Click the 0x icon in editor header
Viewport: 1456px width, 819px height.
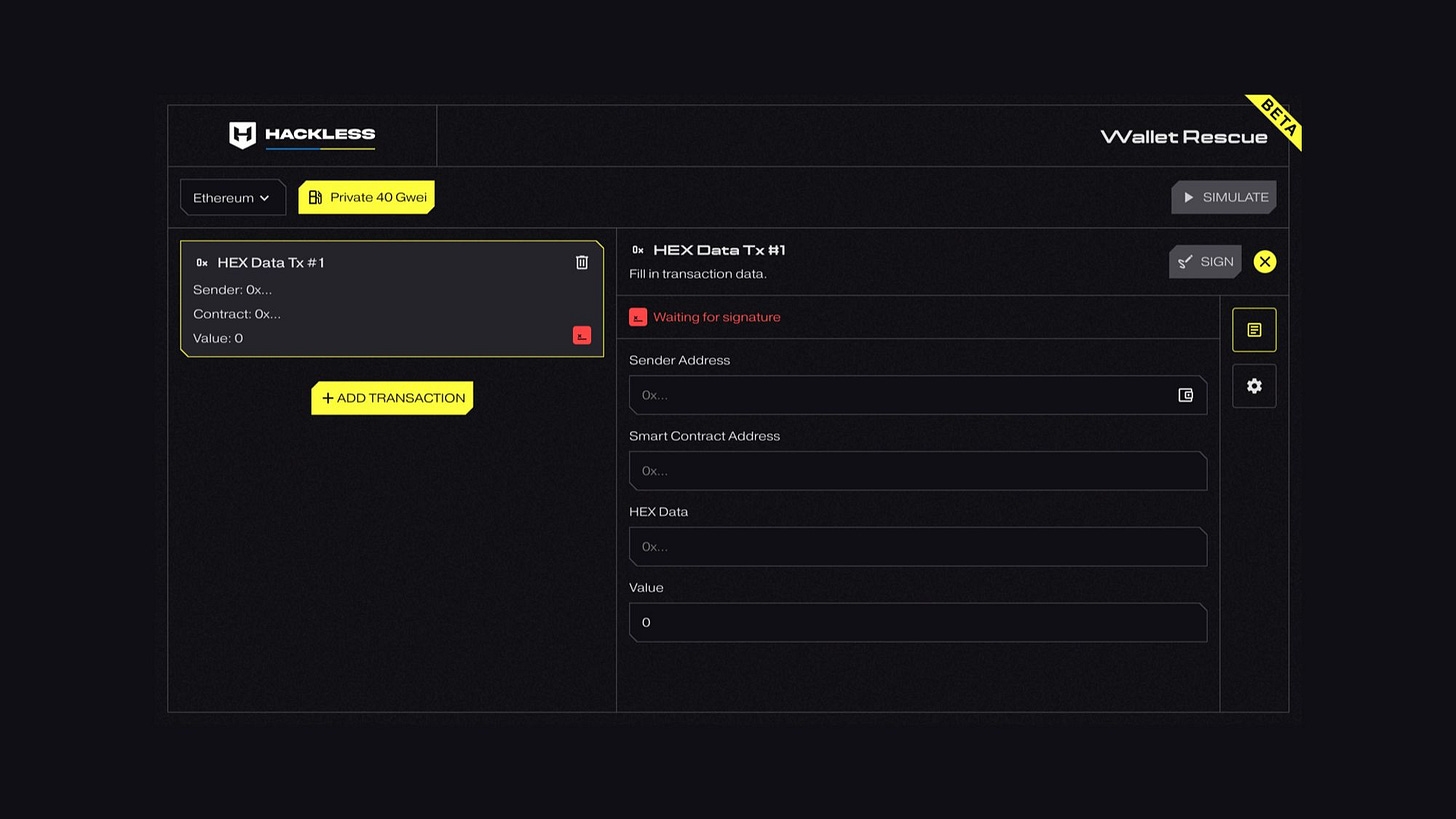click(x=638, y=250)
